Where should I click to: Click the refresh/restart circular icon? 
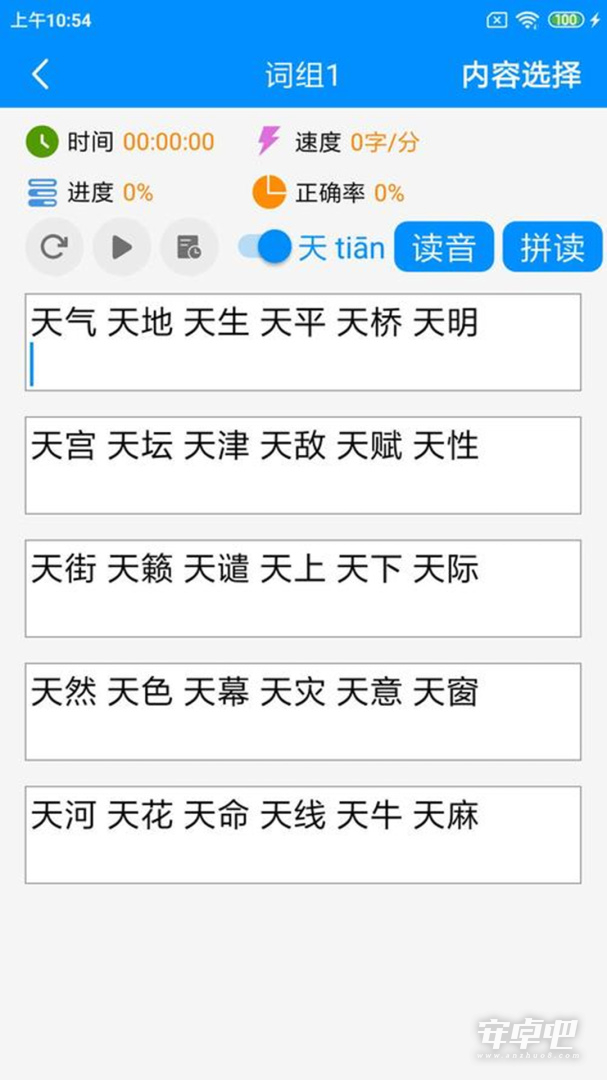[54, 247]
